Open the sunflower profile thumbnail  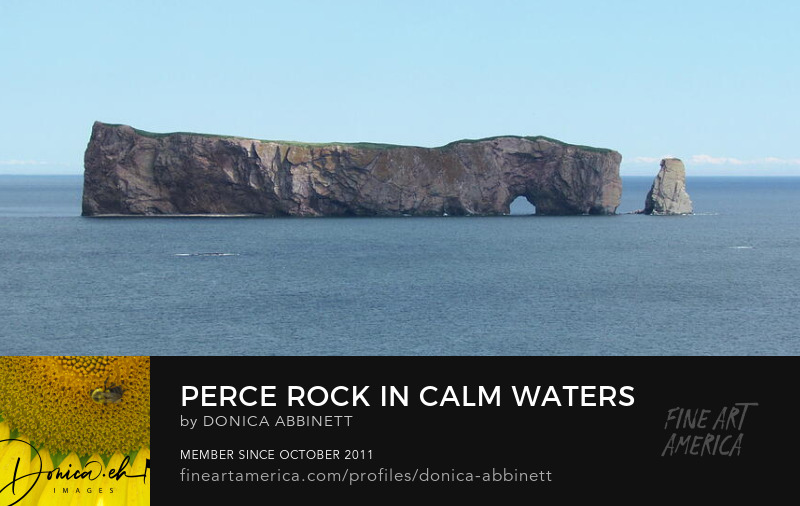(75, 431)
